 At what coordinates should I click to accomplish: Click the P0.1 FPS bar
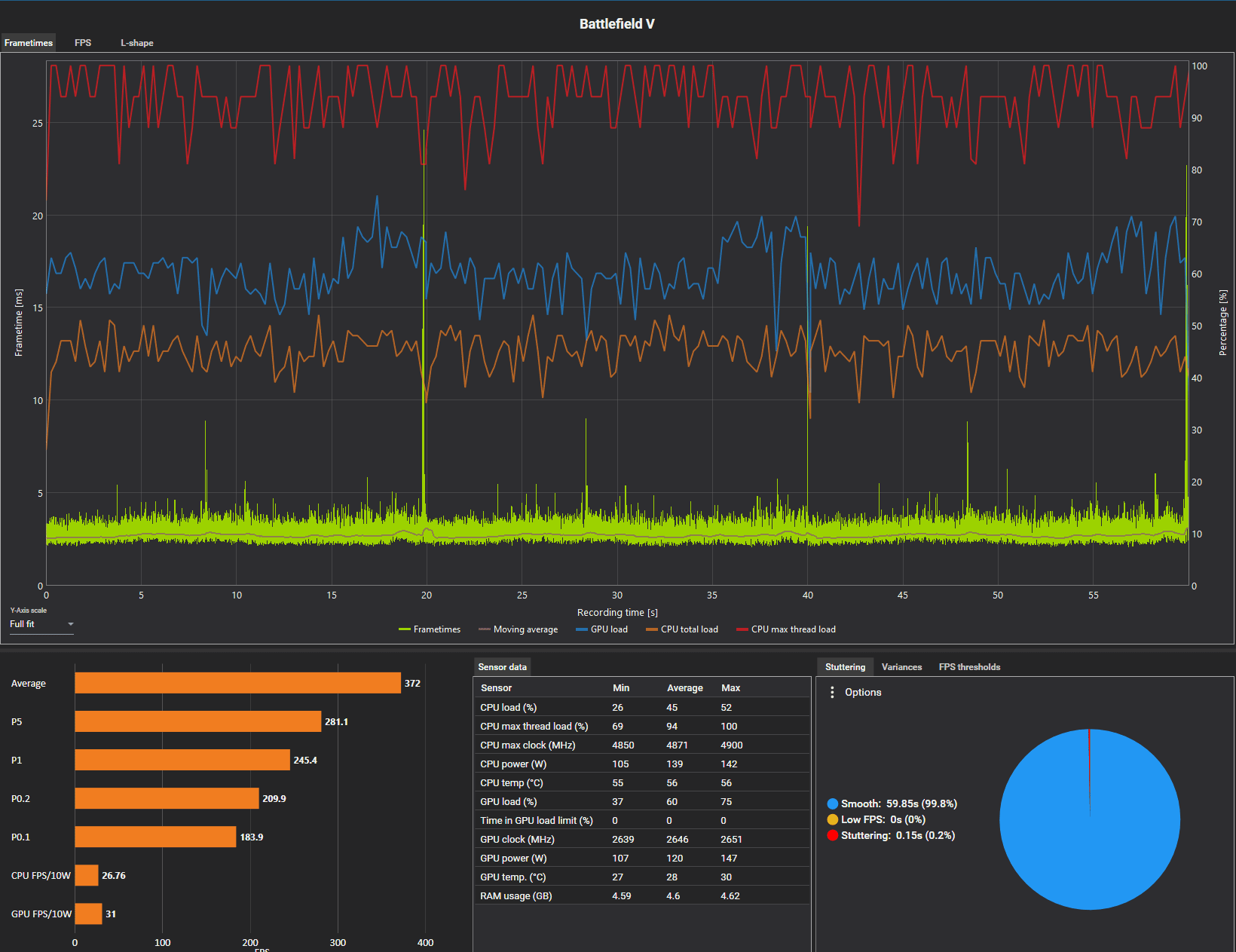click(x=155, y=837)
